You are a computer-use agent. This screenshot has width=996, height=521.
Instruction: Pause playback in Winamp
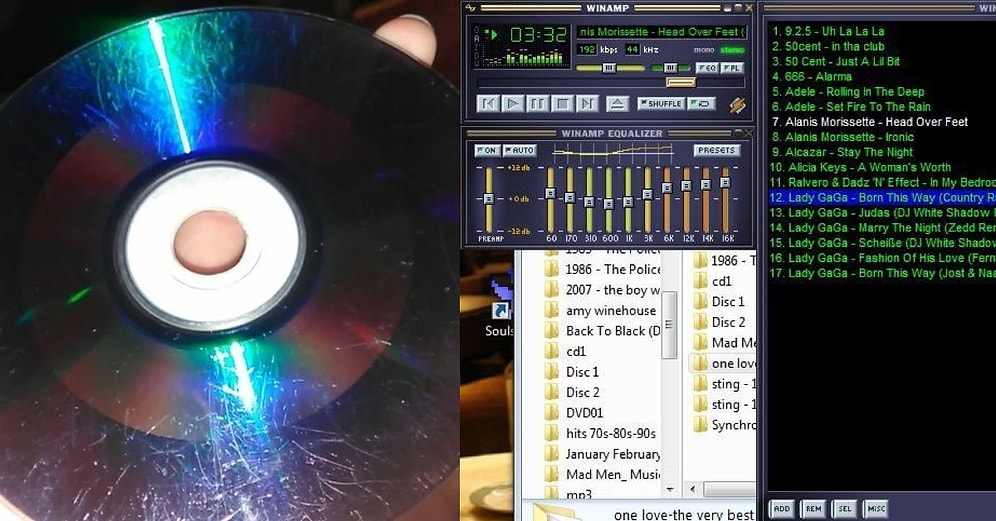coord(537,103)
